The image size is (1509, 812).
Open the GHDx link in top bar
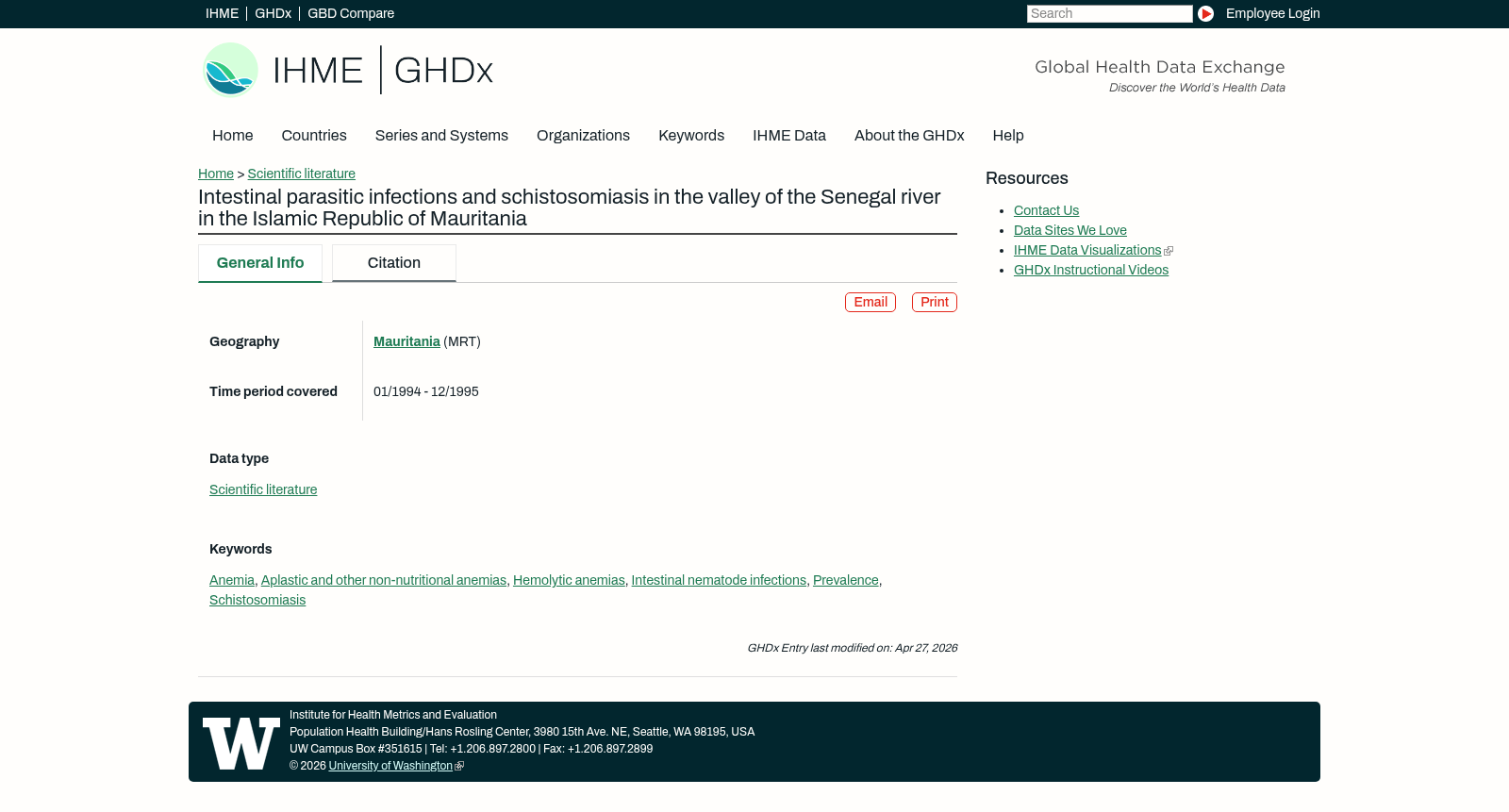click(x=273, y=13)
